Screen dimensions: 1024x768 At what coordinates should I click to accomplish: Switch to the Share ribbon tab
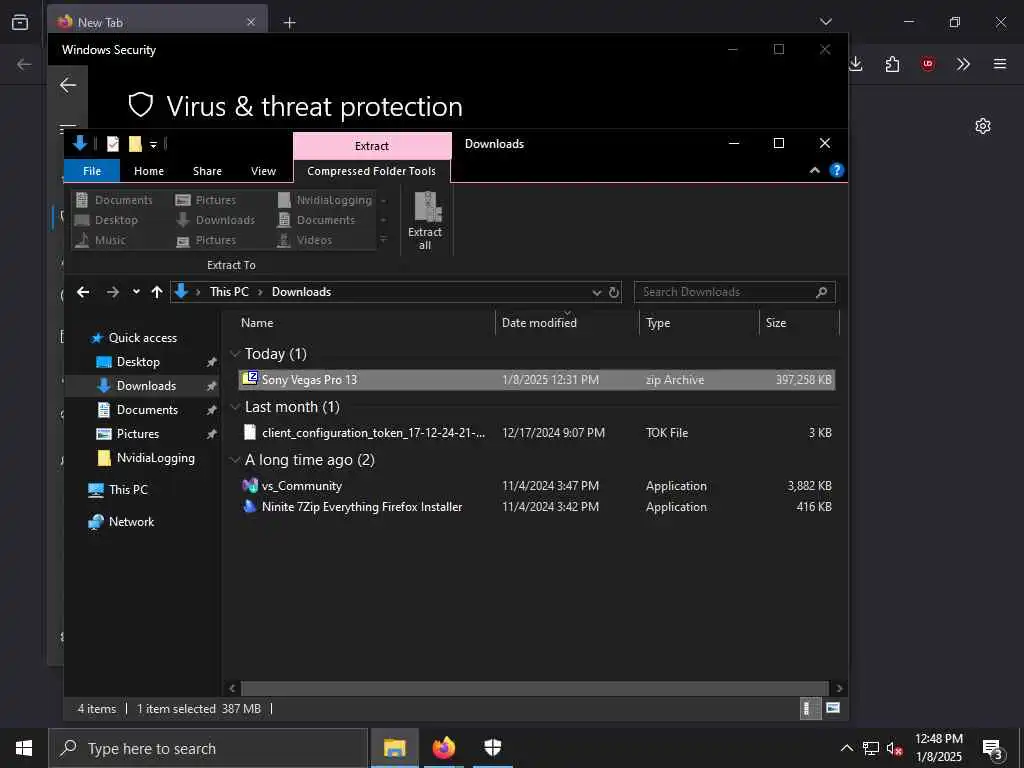pos(207,171)
